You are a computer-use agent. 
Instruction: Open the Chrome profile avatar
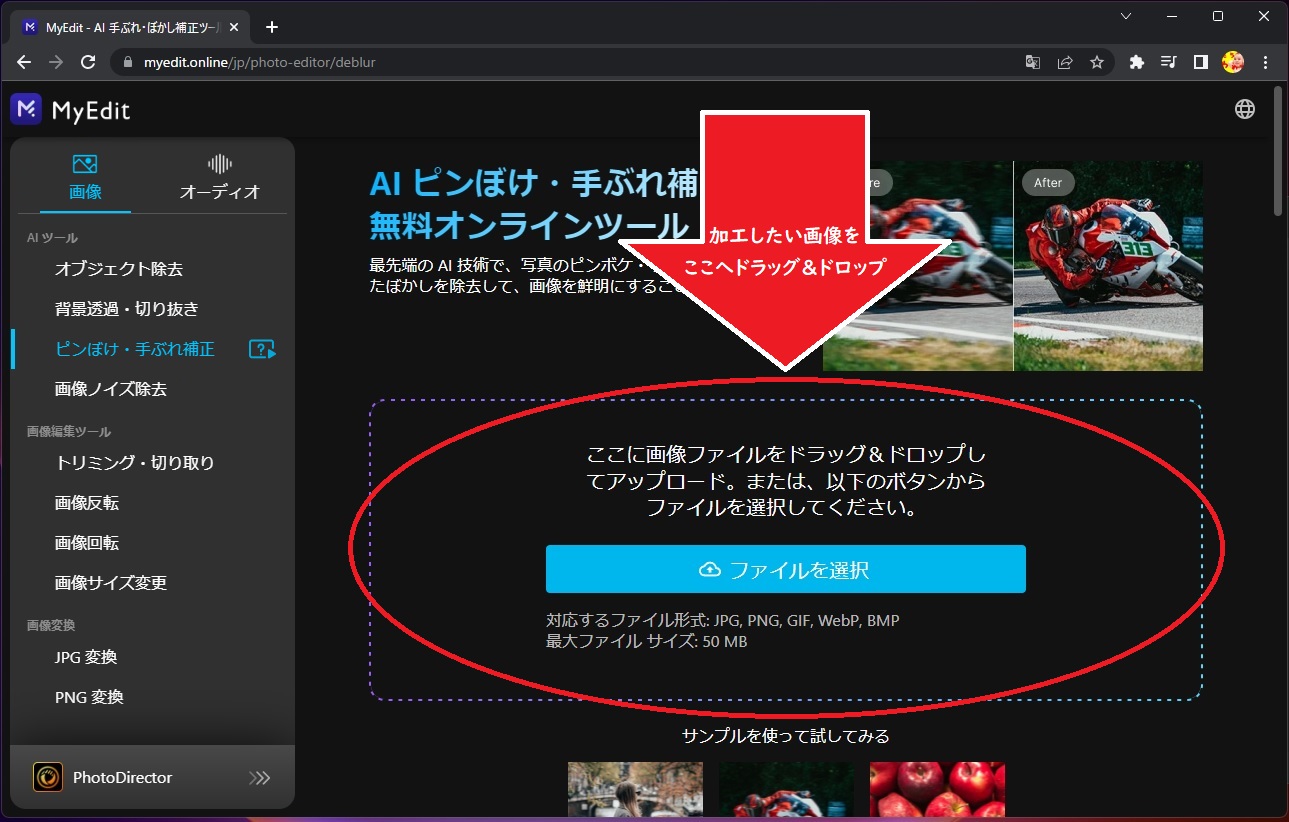[x=1232, y=62]
